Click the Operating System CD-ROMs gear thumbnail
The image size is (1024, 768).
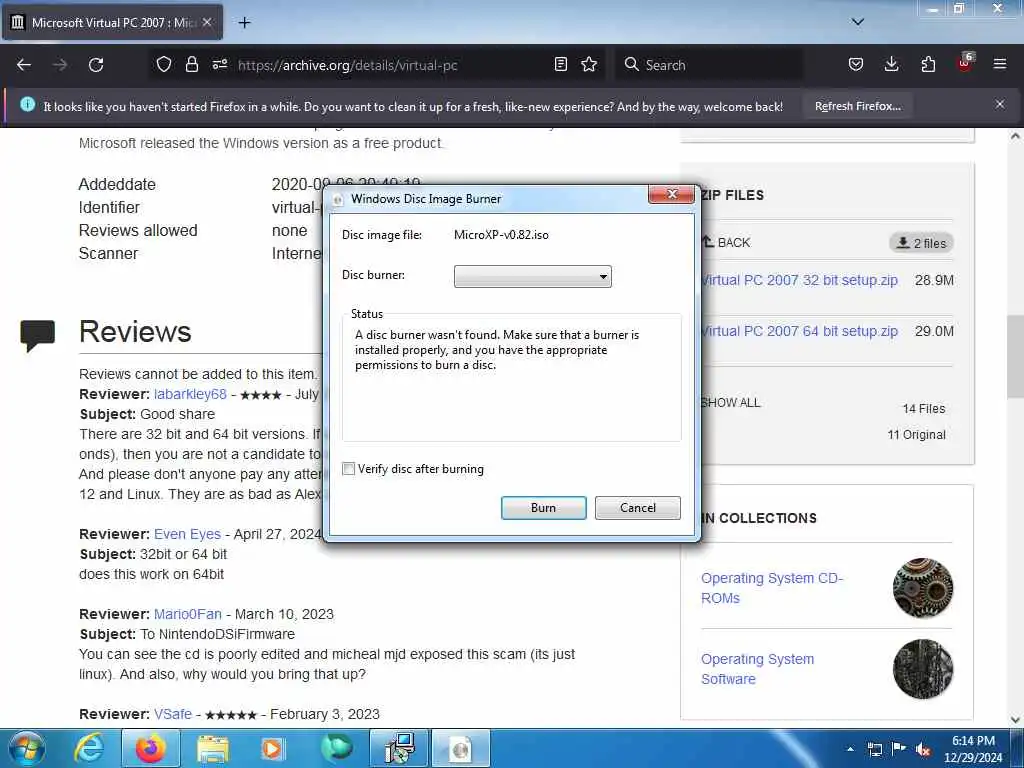(923, 588)
